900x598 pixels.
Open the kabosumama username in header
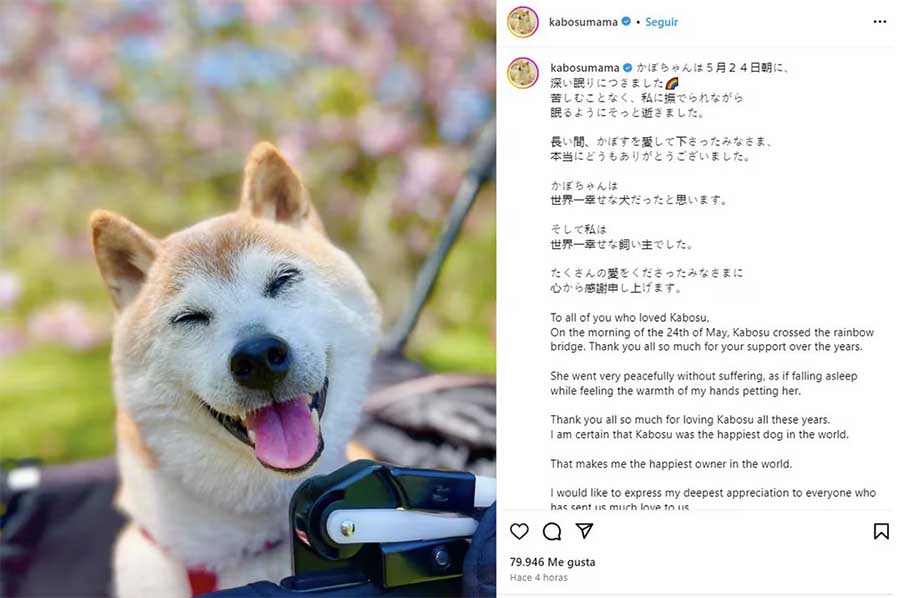pos(583,22)
